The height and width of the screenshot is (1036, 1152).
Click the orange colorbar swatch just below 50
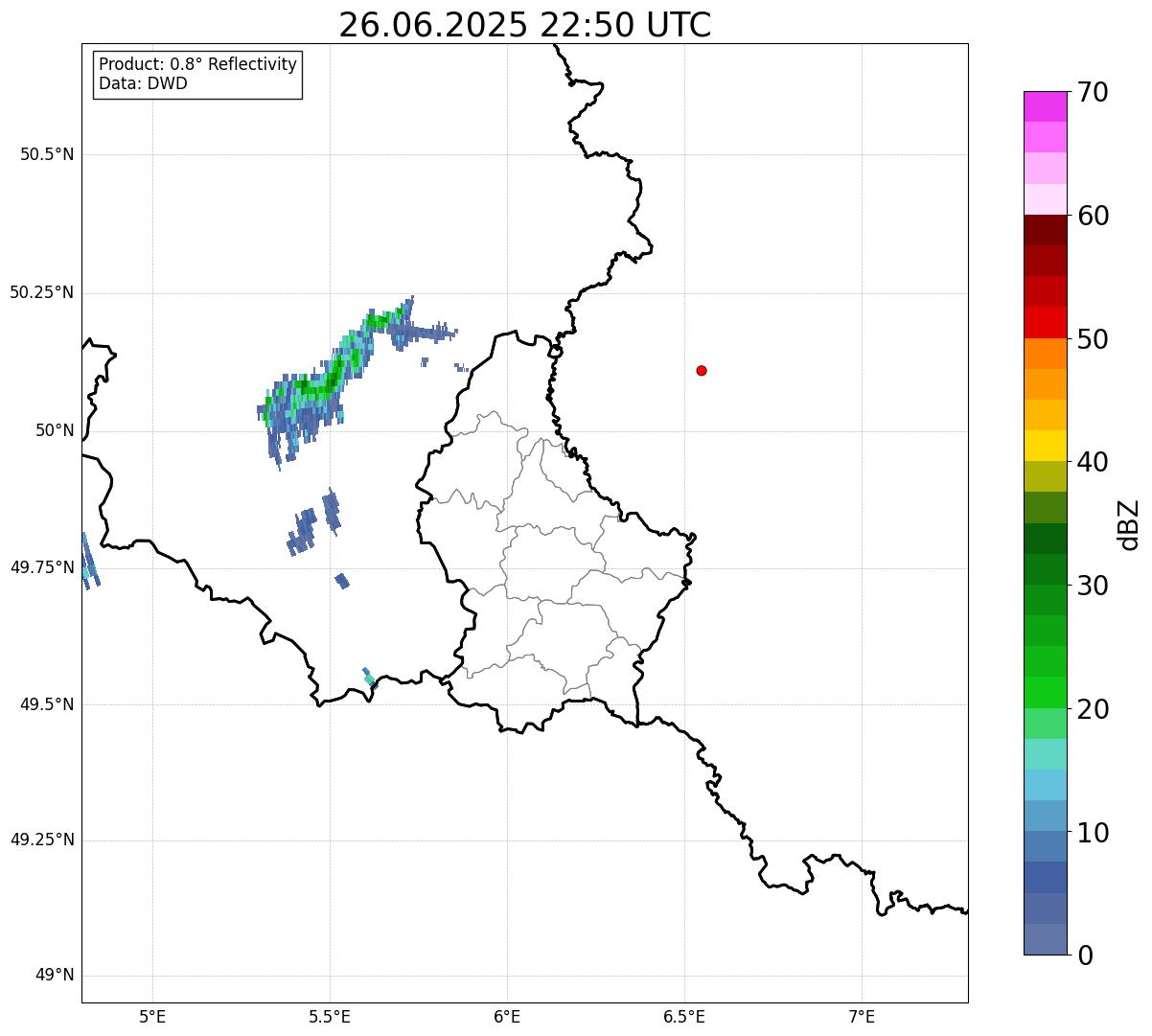pos(1045,354)
